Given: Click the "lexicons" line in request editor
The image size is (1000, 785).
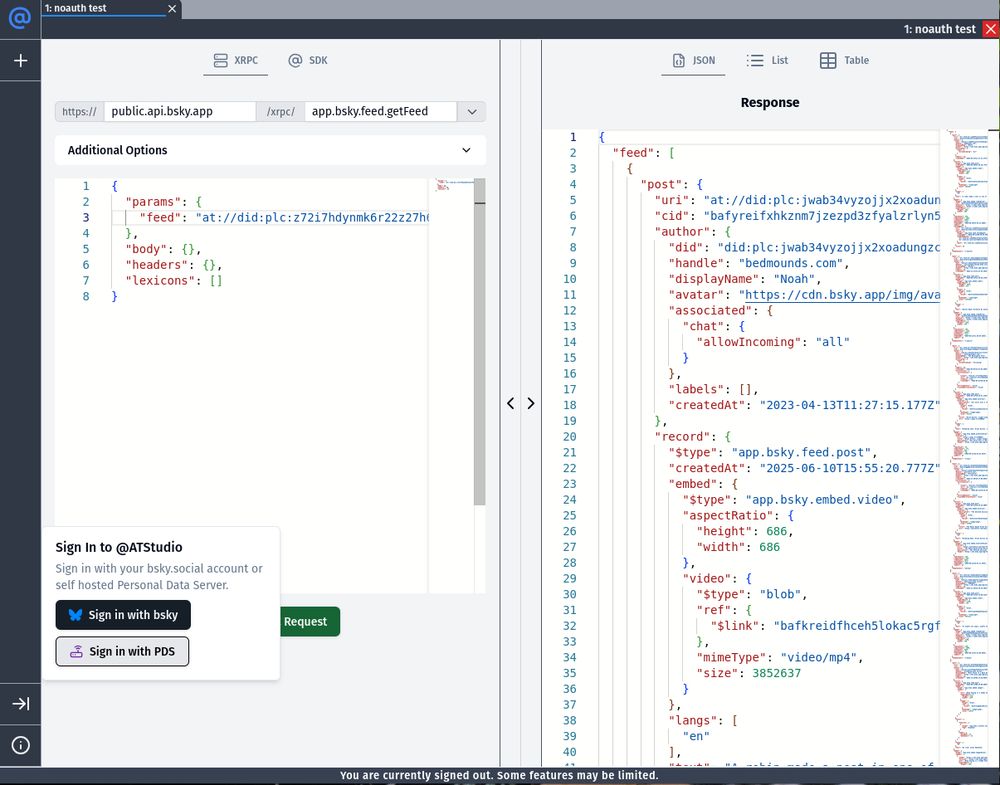Looking at the screenshot, I should (x=173, y=281).
